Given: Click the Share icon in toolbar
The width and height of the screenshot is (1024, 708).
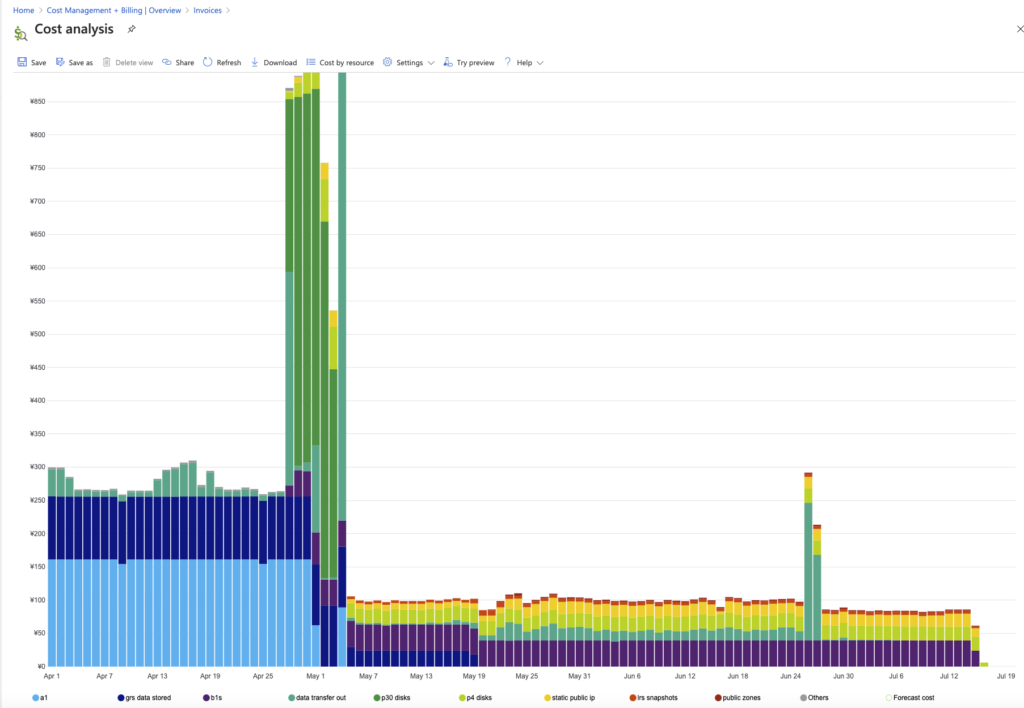Looking at the screenshot, I should 167,62.
